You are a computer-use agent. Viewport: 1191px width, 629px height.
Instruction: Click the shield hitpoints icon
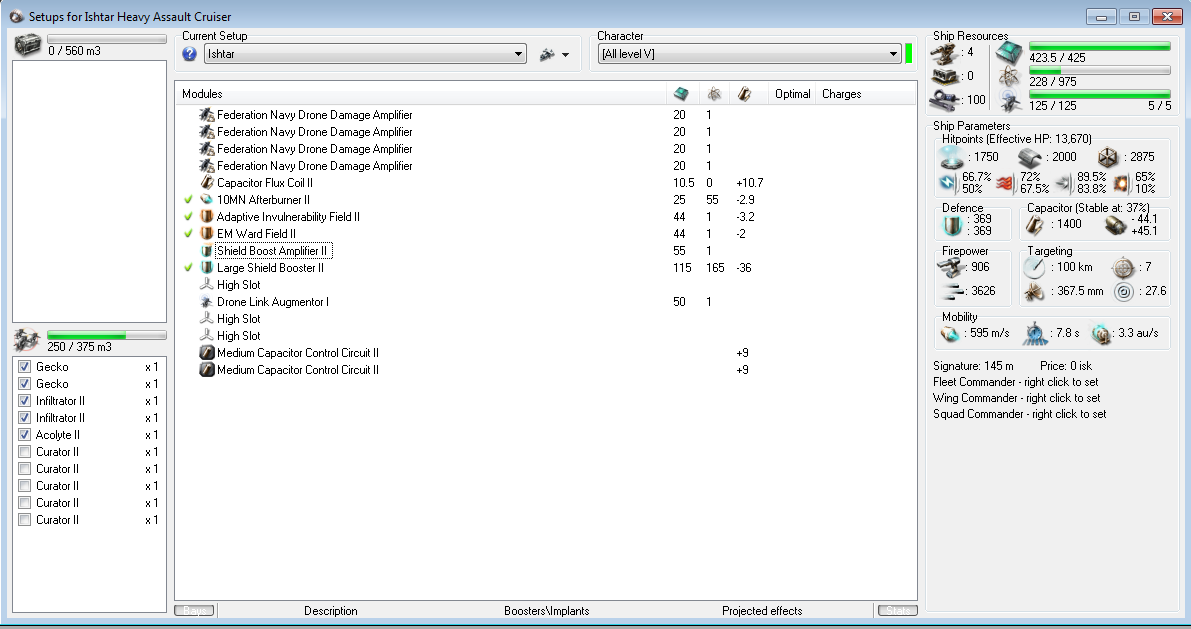(950, 157)
